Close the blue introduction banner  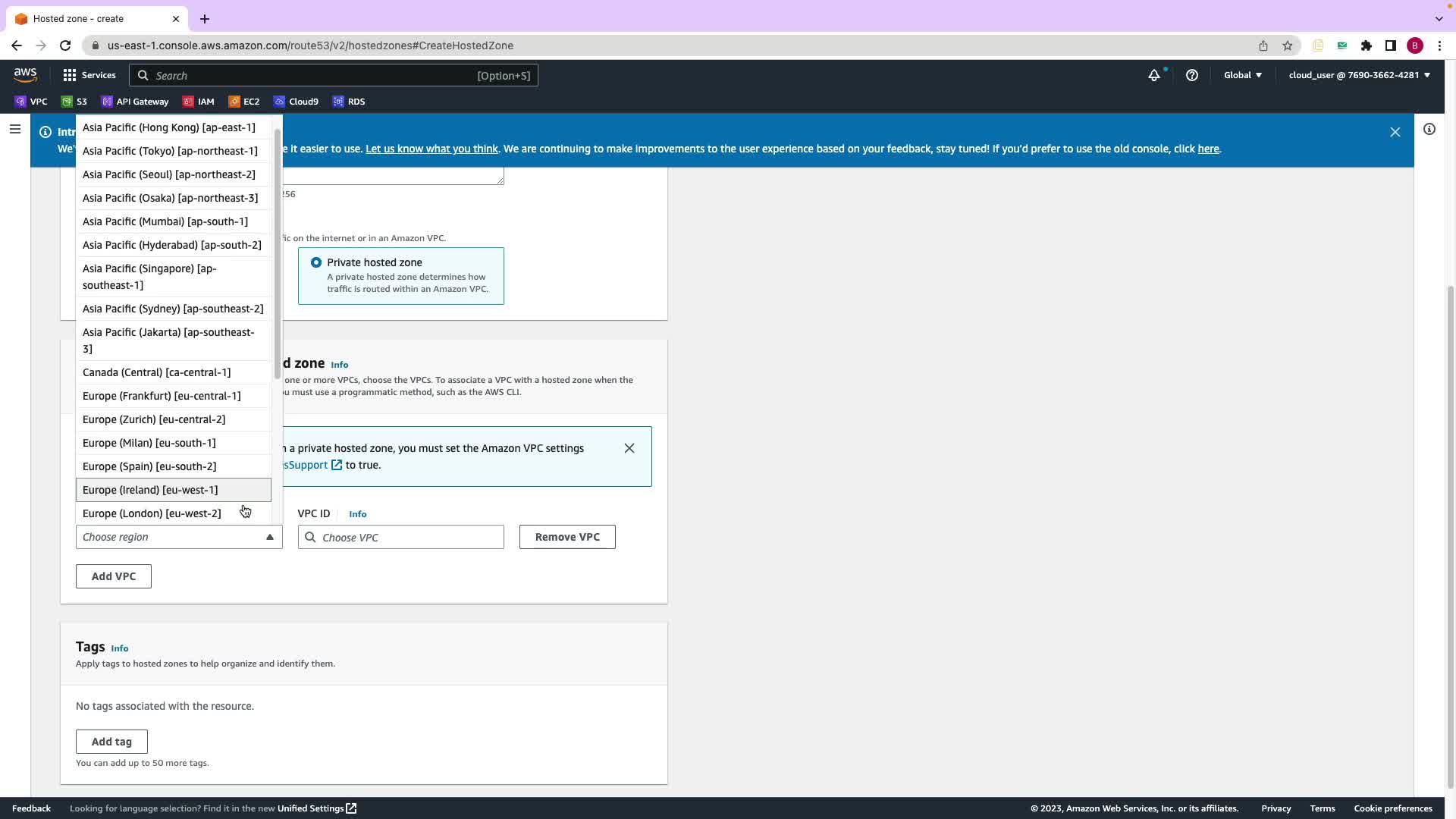tap(1395, 132)
